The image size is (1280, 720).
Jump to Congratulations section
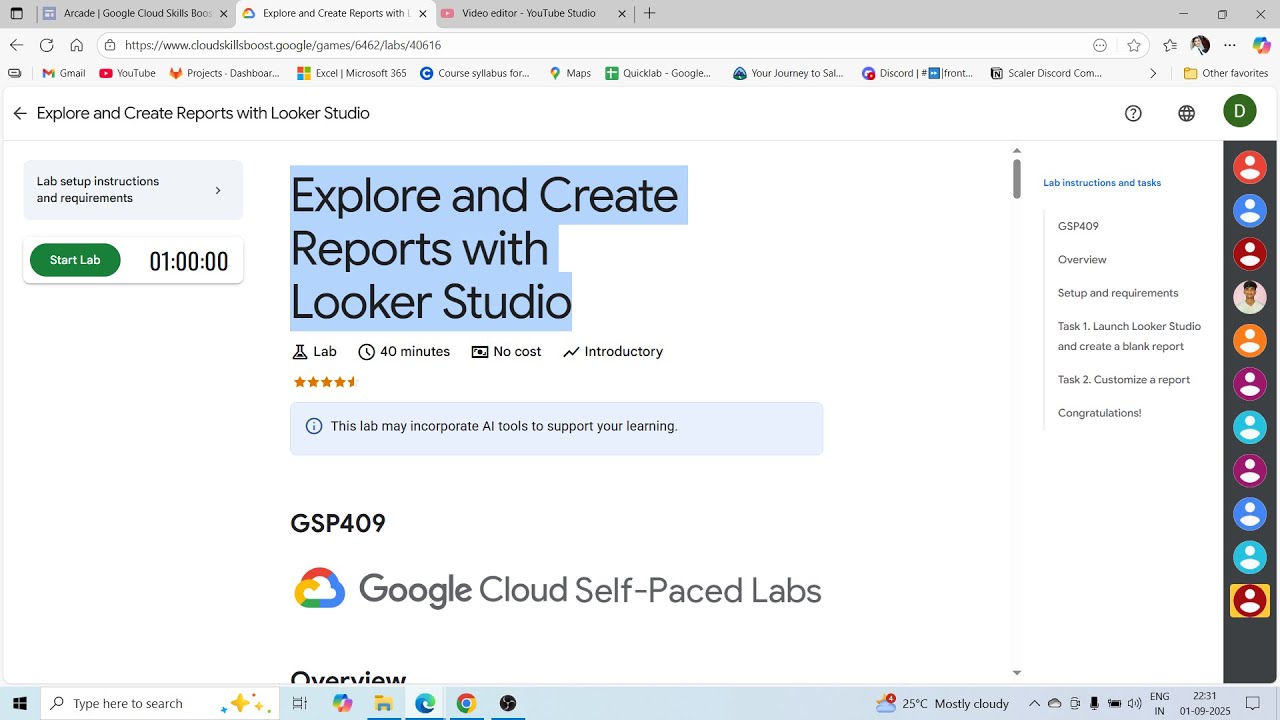coord(1099,413)
